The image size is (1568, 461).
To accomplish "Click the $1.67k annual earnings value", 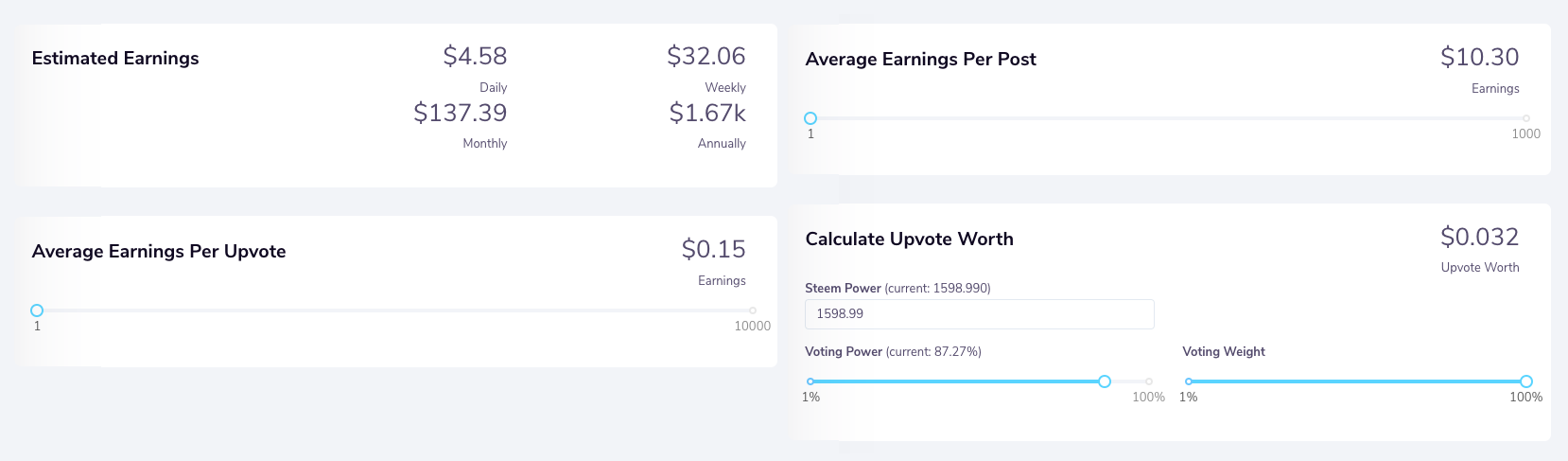I will pyautogui.click(x=707, y=113).
